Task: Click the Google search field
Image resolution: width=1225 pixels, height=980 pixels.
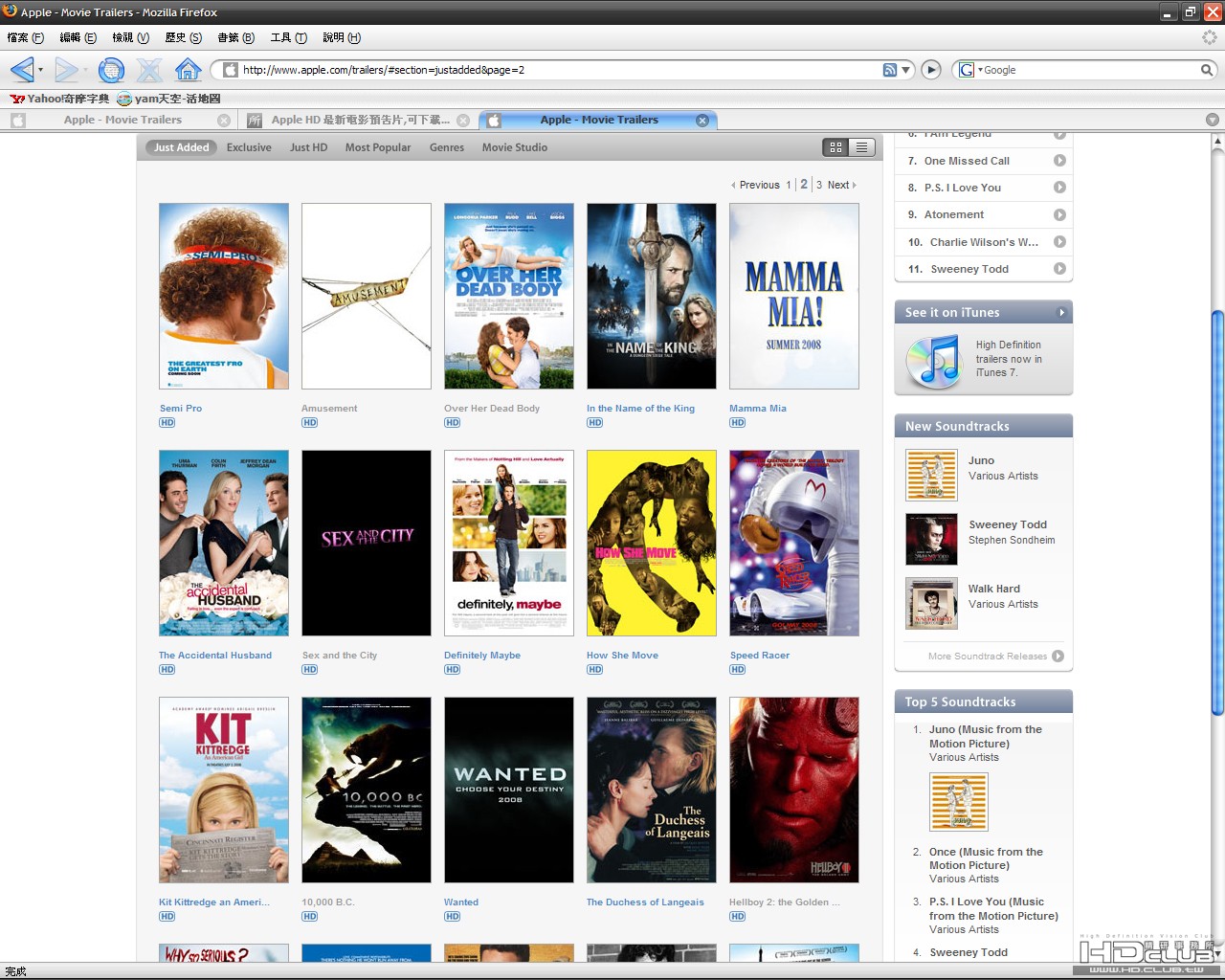Action: point(1090,70)
